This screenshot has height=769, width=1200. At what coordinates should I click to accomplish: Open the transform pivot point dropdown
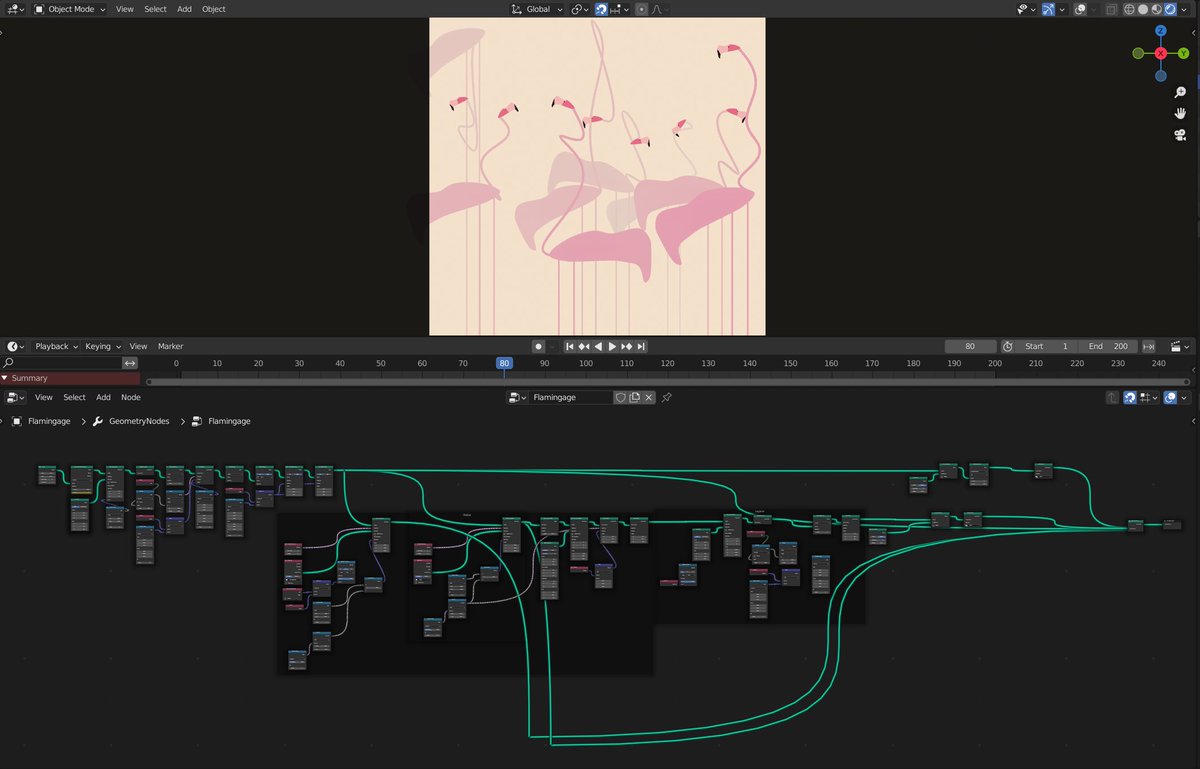click(x=580, y=9)
